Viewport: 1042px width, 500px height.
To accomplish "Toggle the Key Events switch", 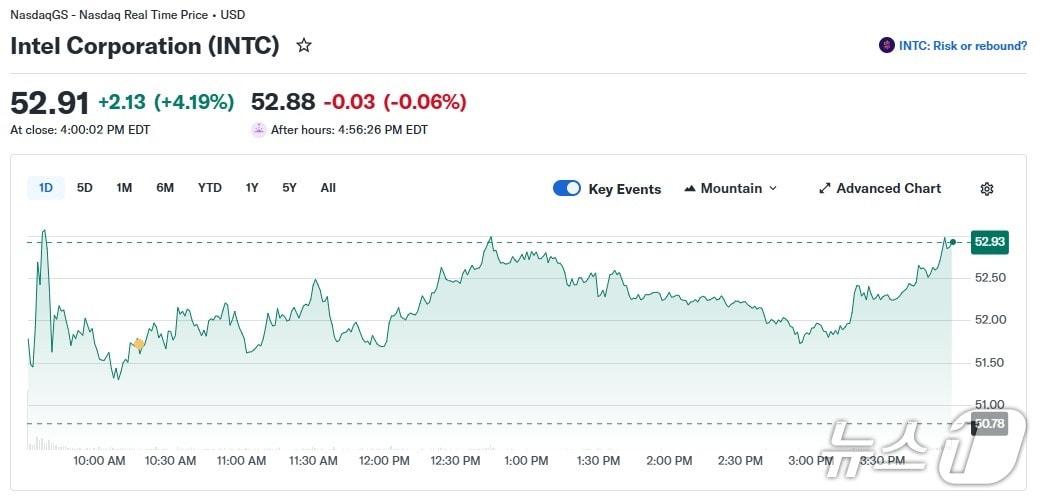I will tap(567, 189).
